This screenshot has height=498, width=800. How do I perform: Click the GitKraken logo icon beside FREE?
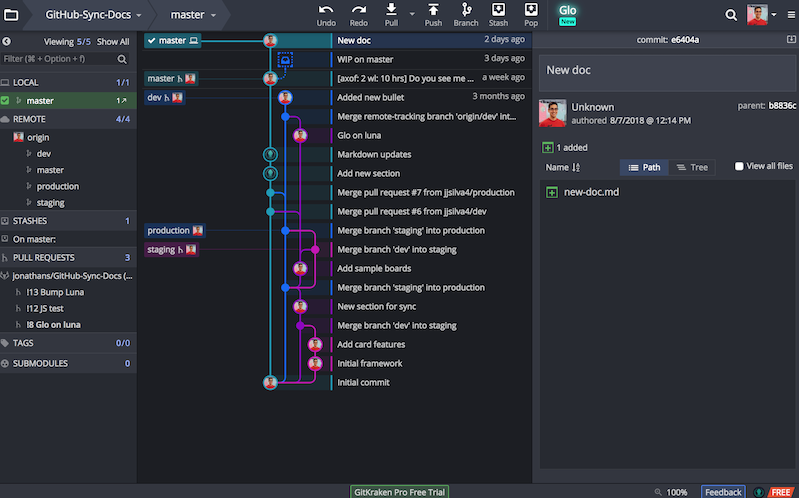pos(759,492)
